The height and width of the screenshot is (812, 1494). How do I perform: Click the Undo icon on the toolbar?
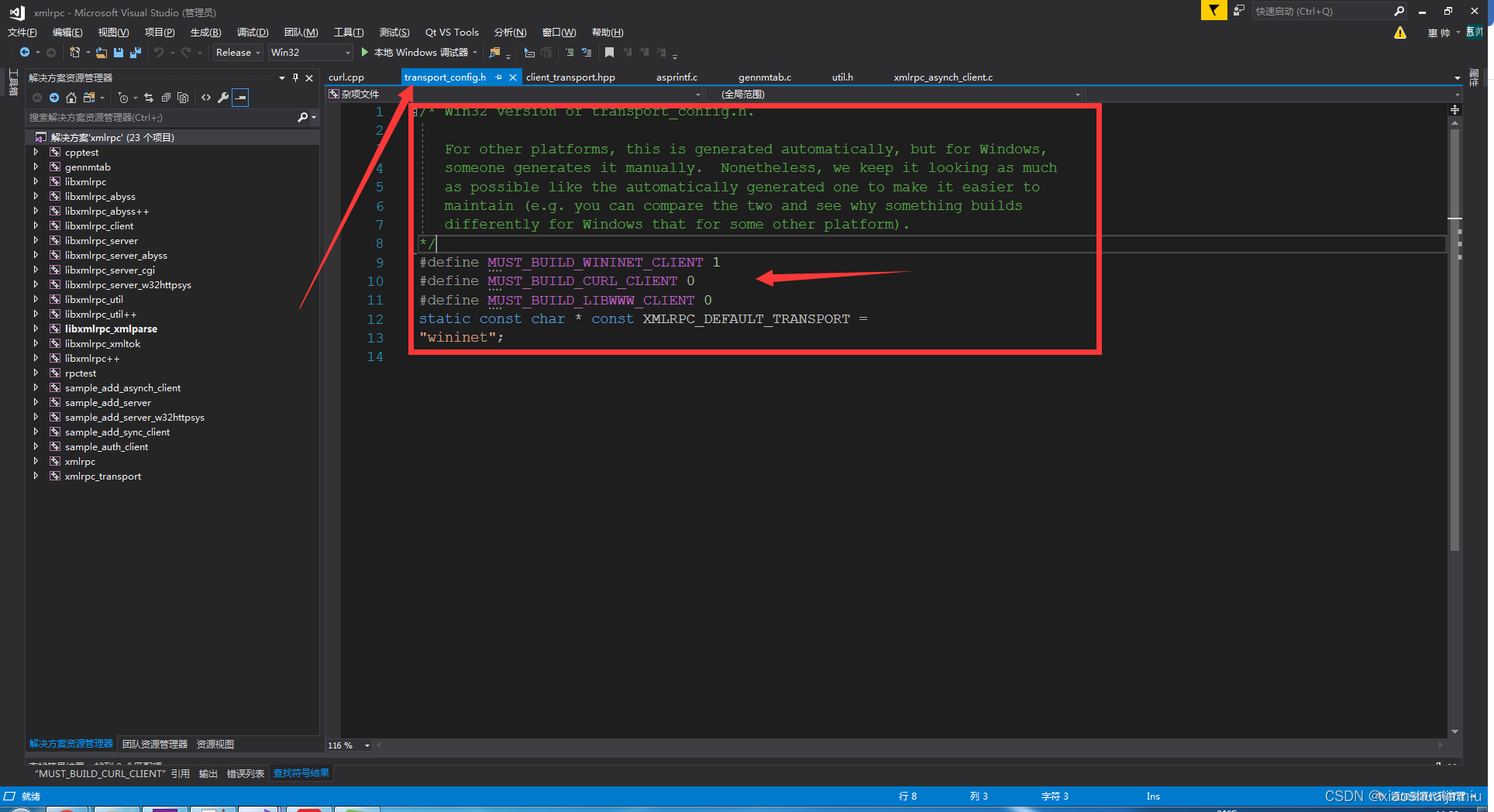click(160, 52)
